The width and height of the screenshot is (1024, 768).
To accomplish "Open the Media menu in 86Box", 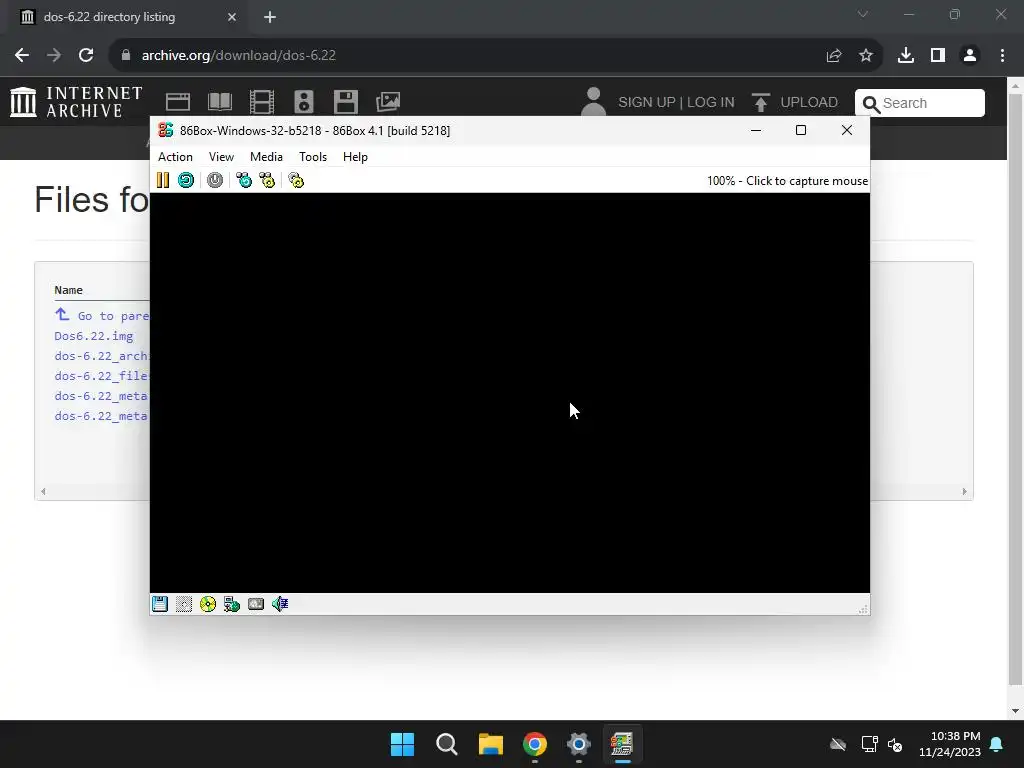I will 266,157.
